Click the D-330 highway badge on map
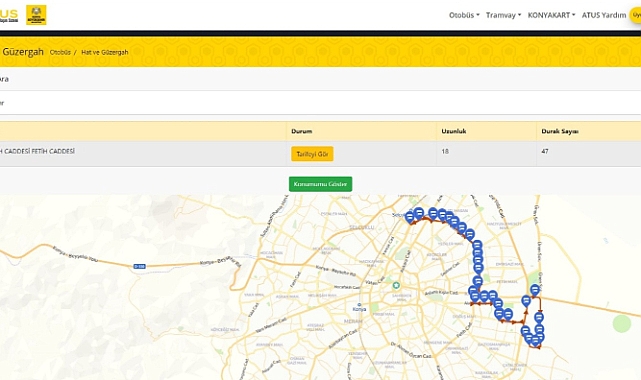This screenshot has height=380, width=641. click(139, 266)
